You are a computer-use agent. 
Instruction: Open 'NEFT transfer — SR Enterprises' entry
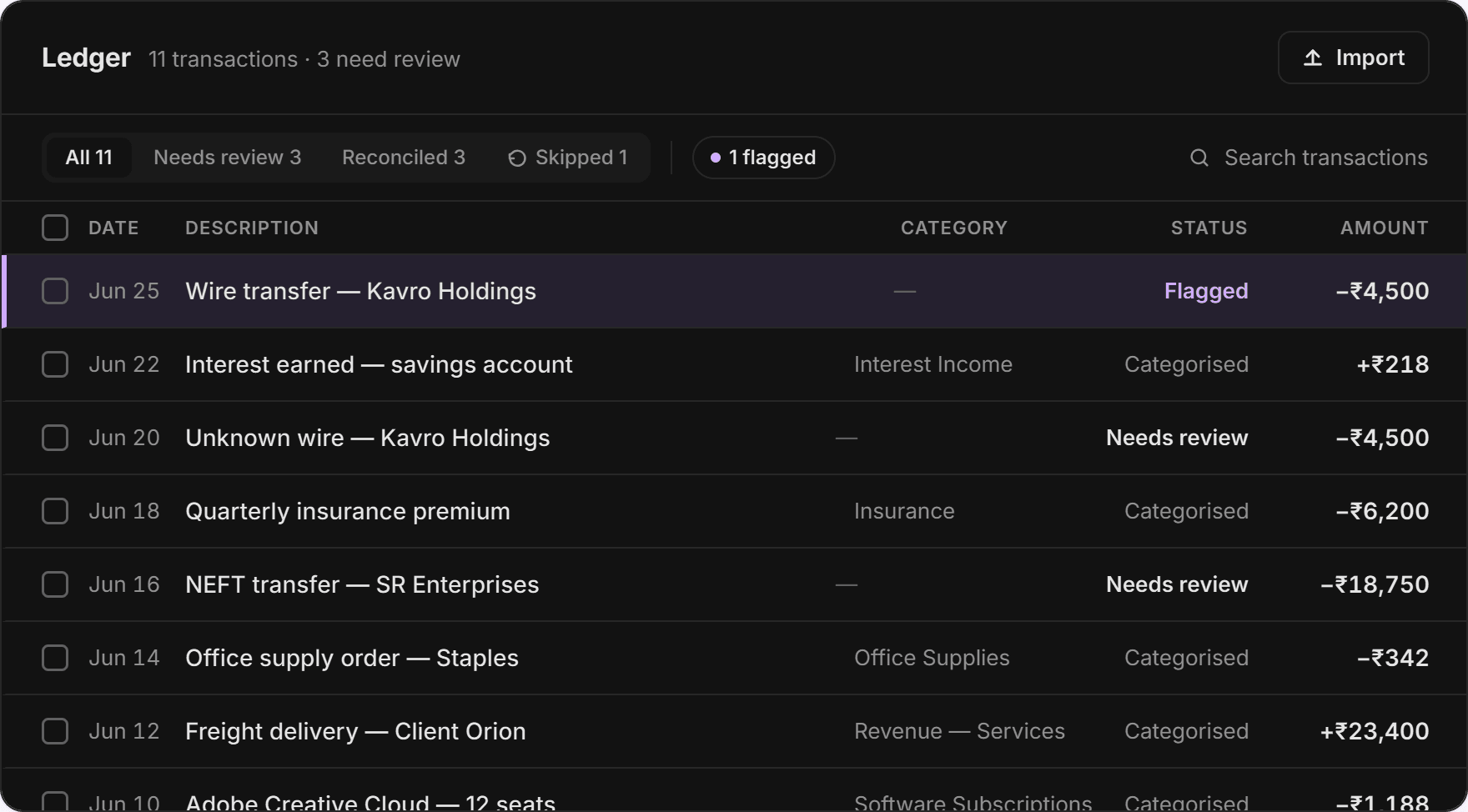pos(362,584)
